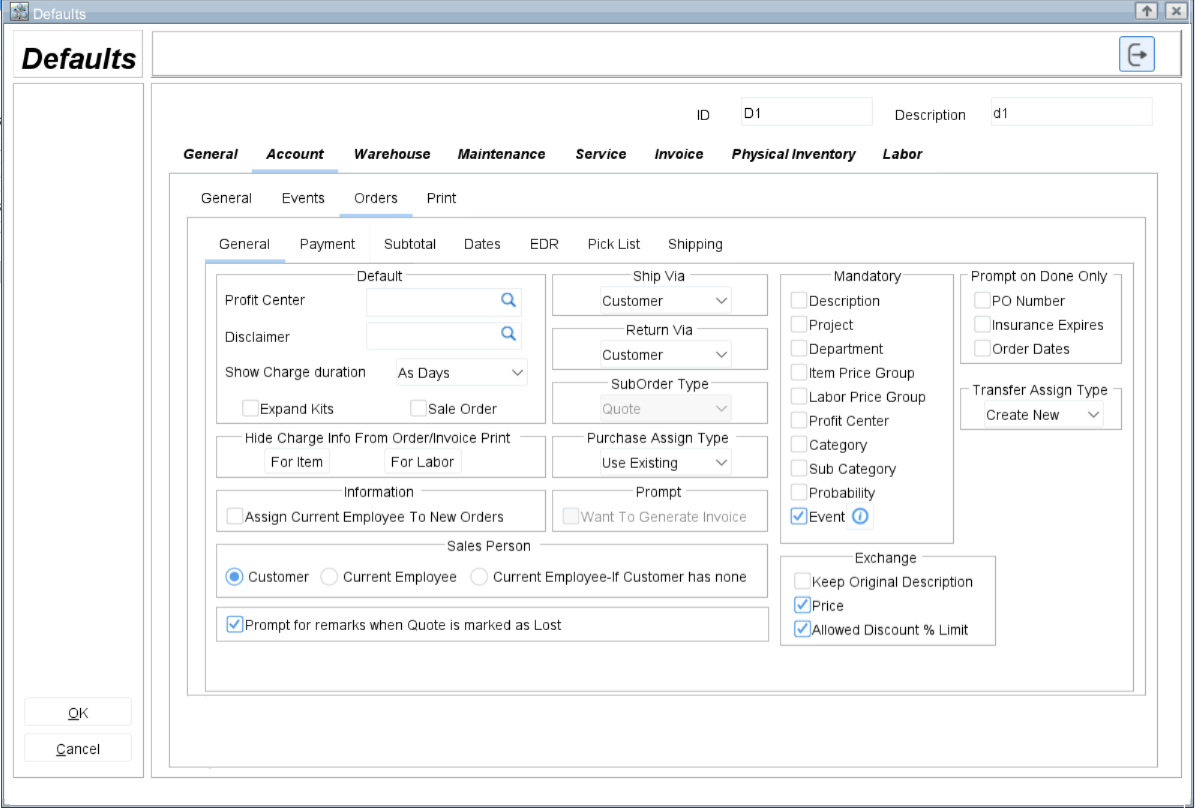Click the Disclaimer lookup magnifier icon
The width and height of the screenshot is (1195, 808).
coord(508,334)
